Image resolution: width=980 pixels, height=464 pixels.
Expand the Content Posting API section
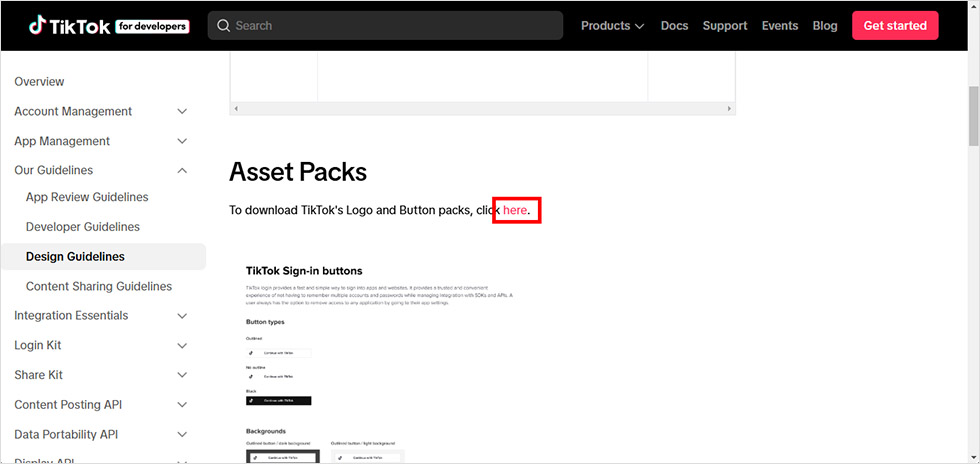(x=182, y=405)
